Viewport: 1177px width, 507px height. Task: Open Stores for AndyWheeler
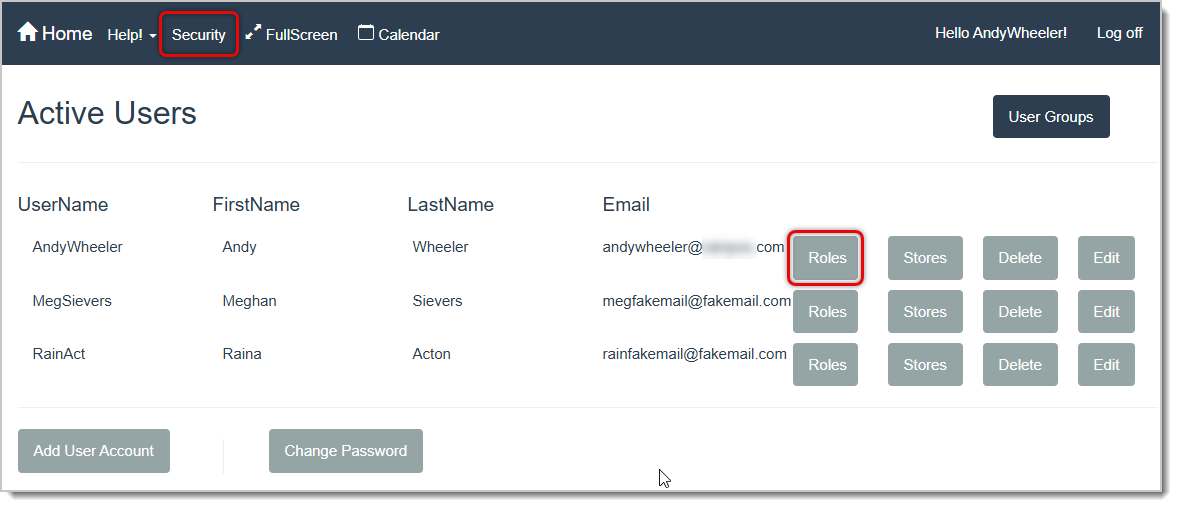pos(924,258)
